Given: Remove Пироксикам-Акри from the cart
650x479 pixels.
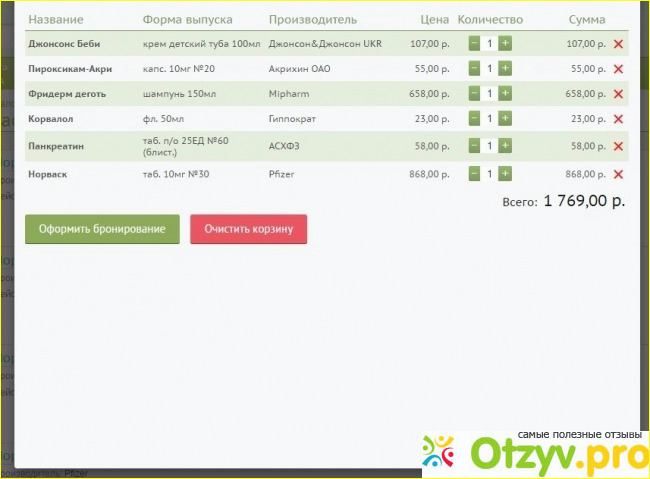Looking at the screenshot, I should pos(618,69).
